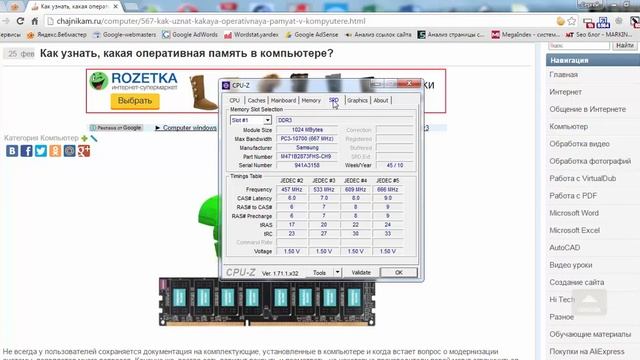Click the PC3-10700 max bandwidth value
The width and height of the screenshot is (640, 360).
[307, 139]
